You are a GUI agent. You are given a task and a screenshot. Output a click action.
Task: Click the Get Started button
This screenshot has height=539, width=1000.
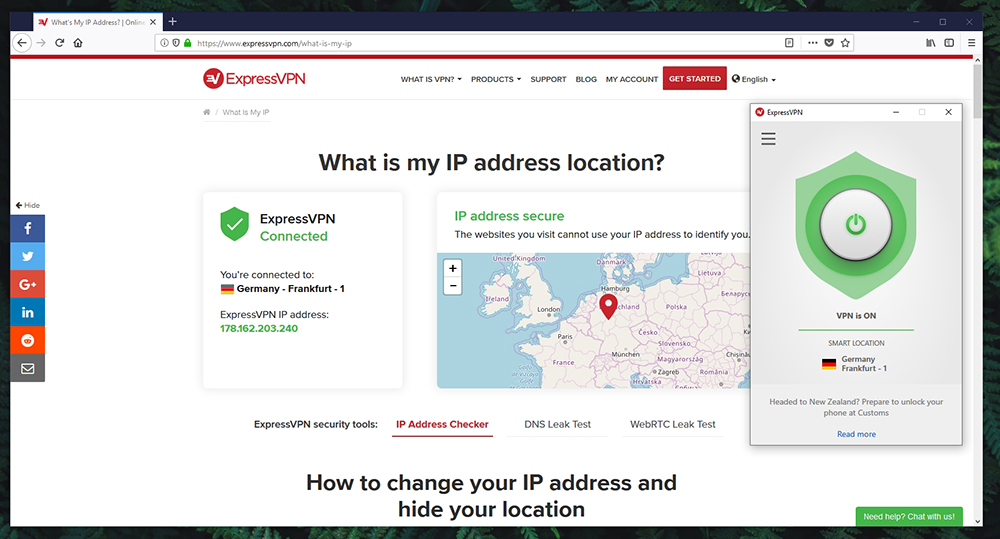point(695,78)
